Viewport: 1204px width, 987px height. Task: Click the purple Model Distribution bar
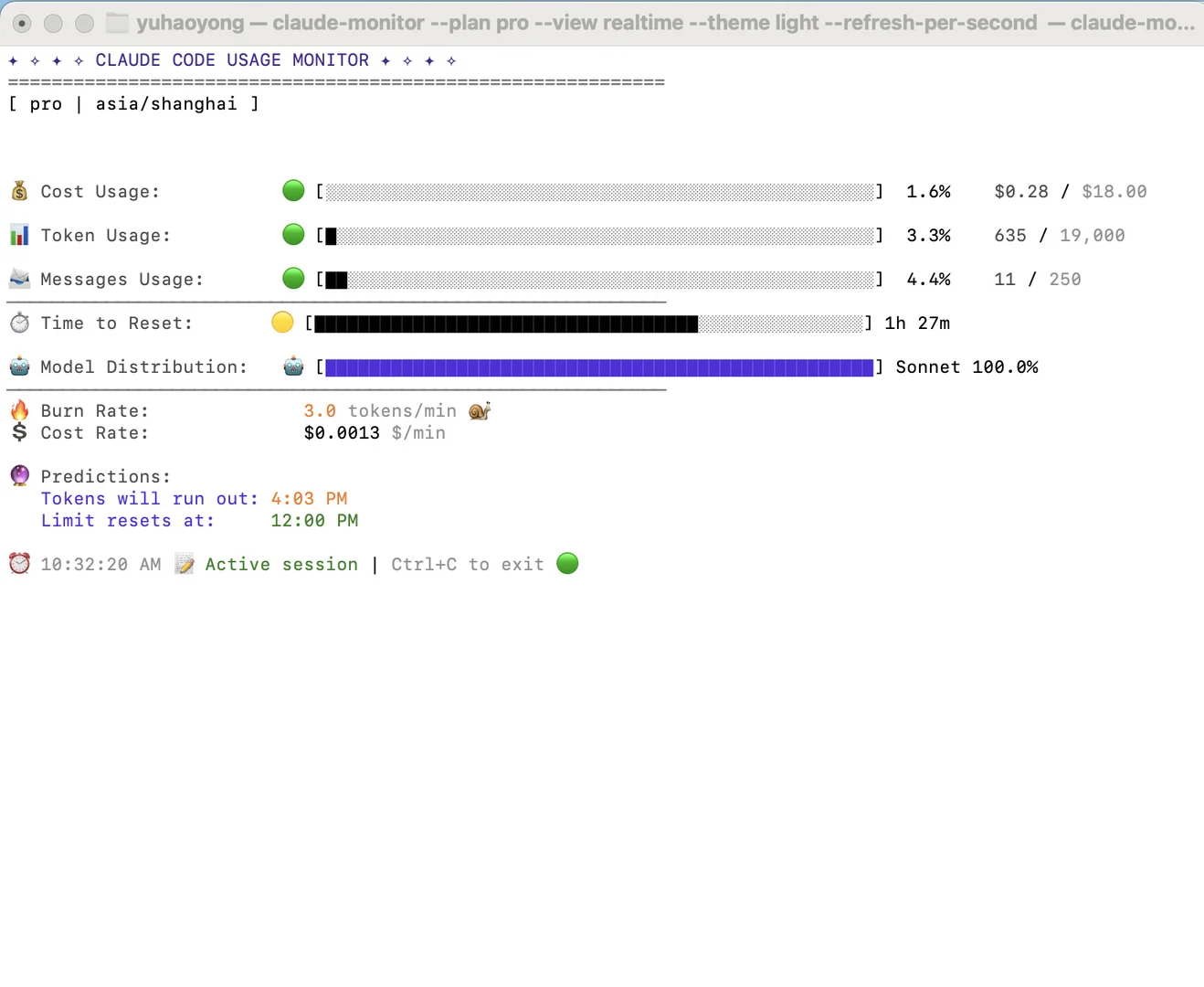coord(599,367)
